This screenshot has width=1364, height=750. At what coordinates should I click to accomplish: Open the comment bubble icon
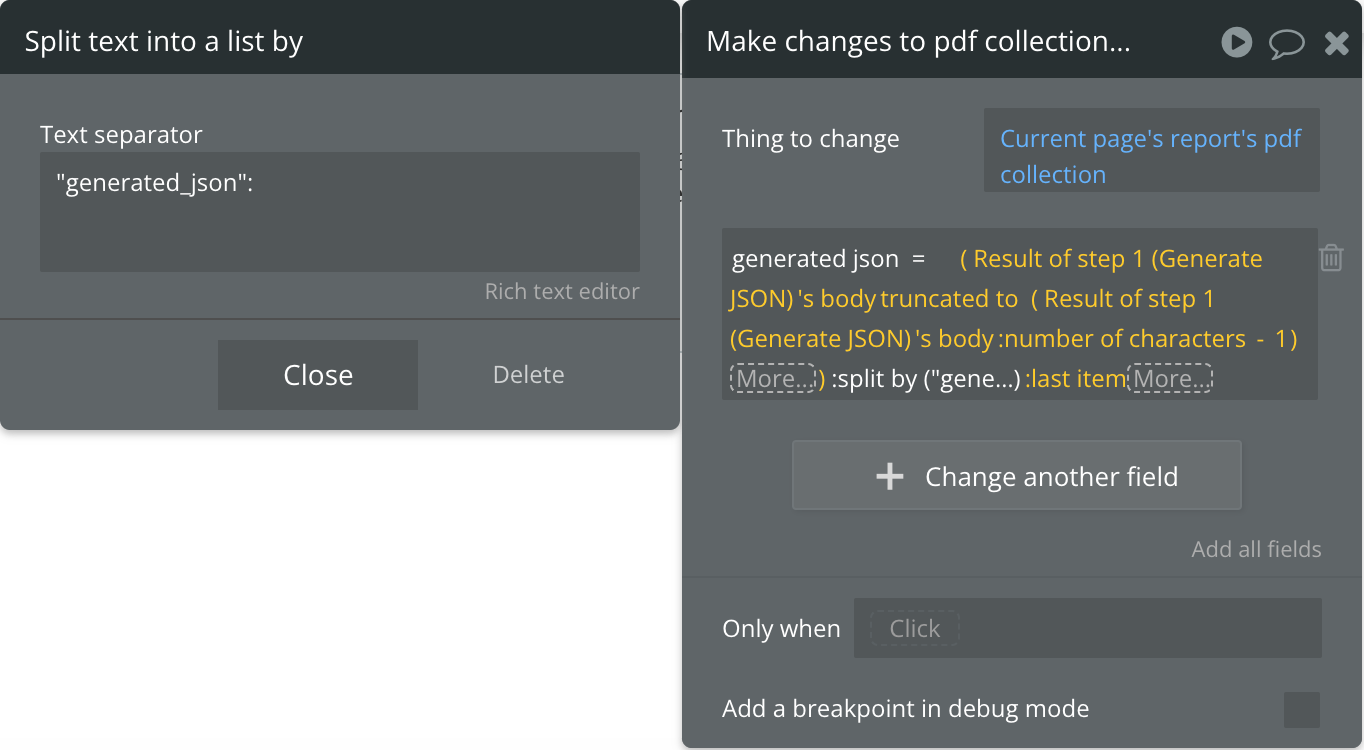(1287, 43)
